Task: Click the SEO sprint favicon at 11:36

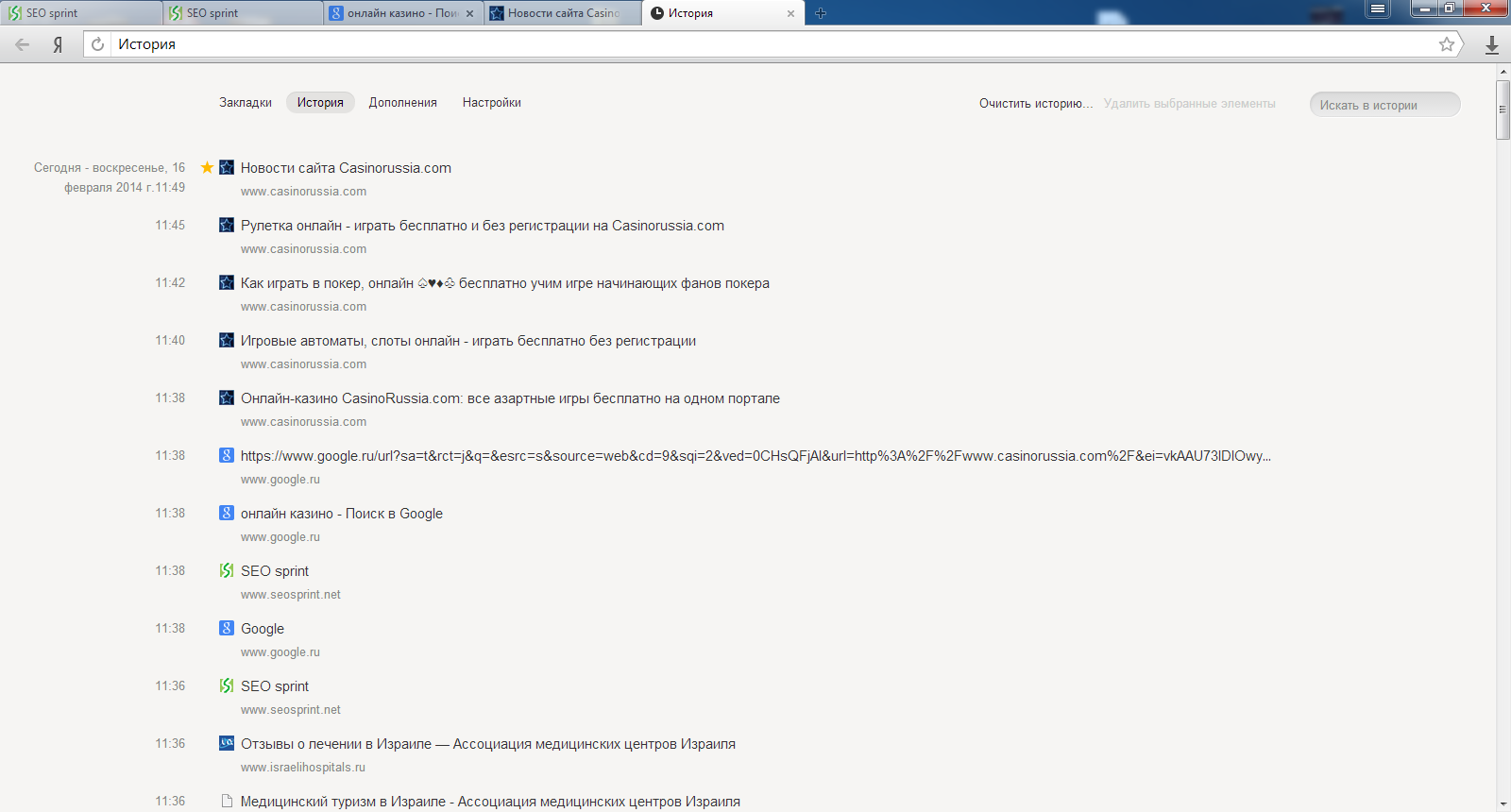Action: click(227, 685)
